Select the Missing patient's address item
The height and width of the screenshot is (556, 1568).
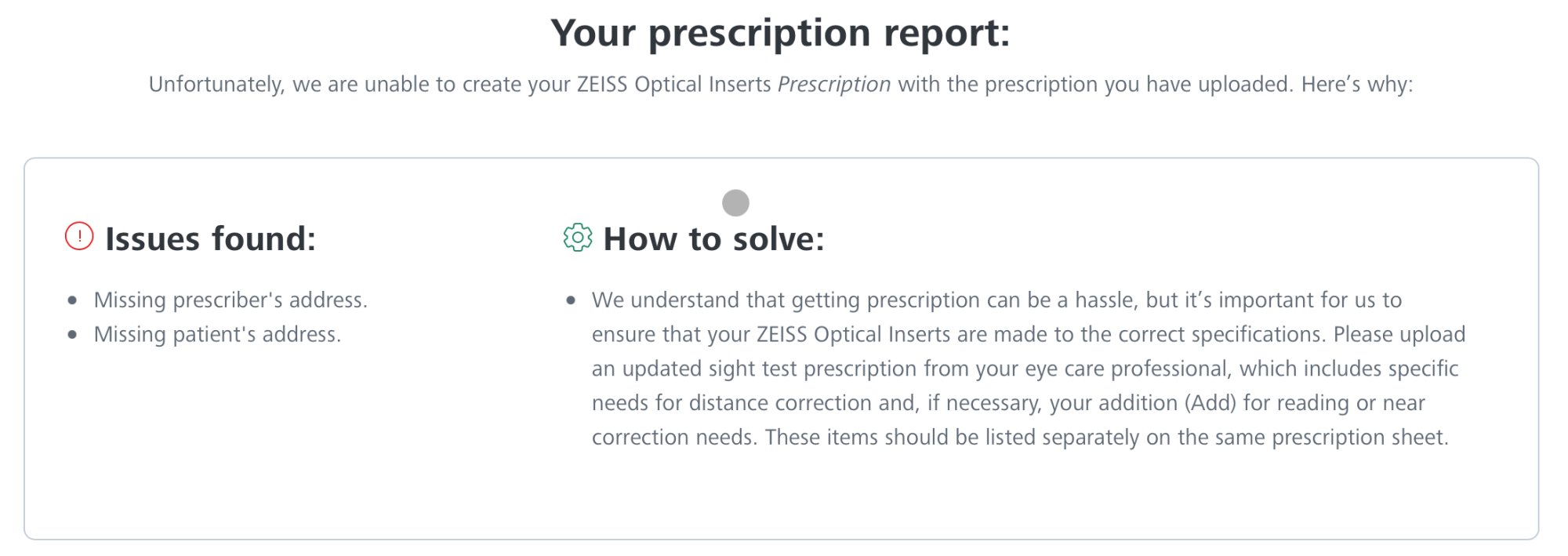217,335
